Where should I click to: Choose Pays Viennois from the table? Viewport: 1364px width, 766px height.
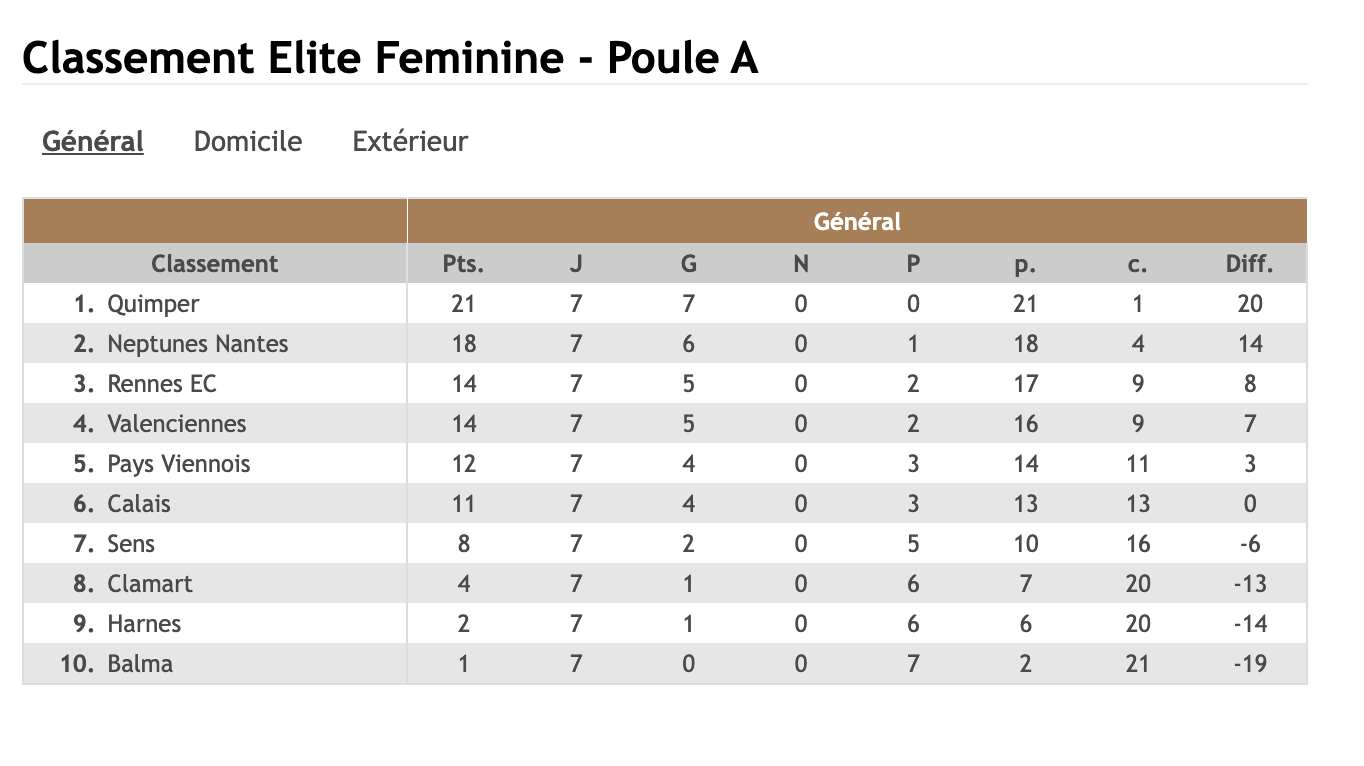coord(178,464)
